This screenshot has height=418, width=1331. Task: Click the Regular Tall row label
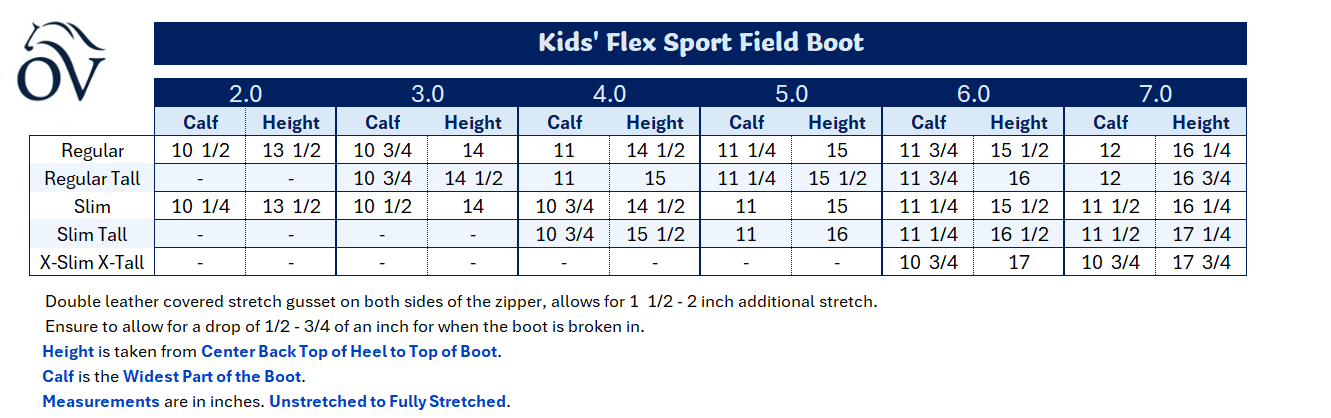92,179
